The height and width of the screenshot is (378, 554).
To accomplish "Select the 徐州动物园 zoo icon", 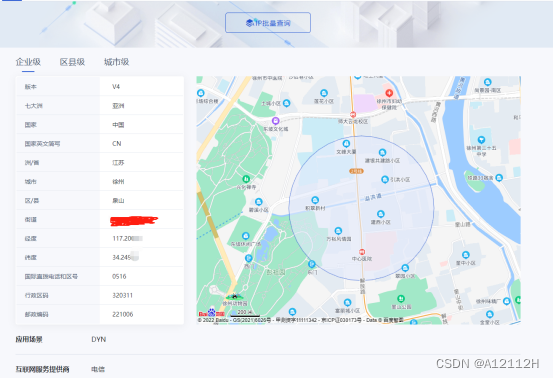I will (234, 296).
